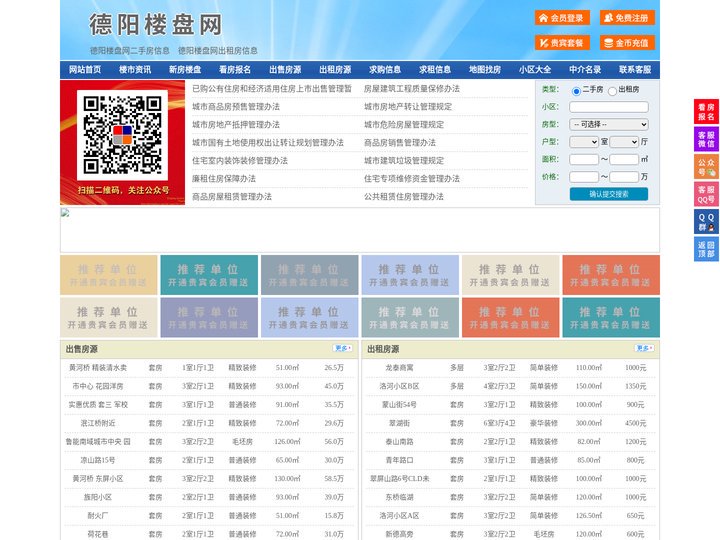720x540 pixels.
Task: Open the 客服微信 side floating icon
Action: pyautogui.click(x=706, y=139)
